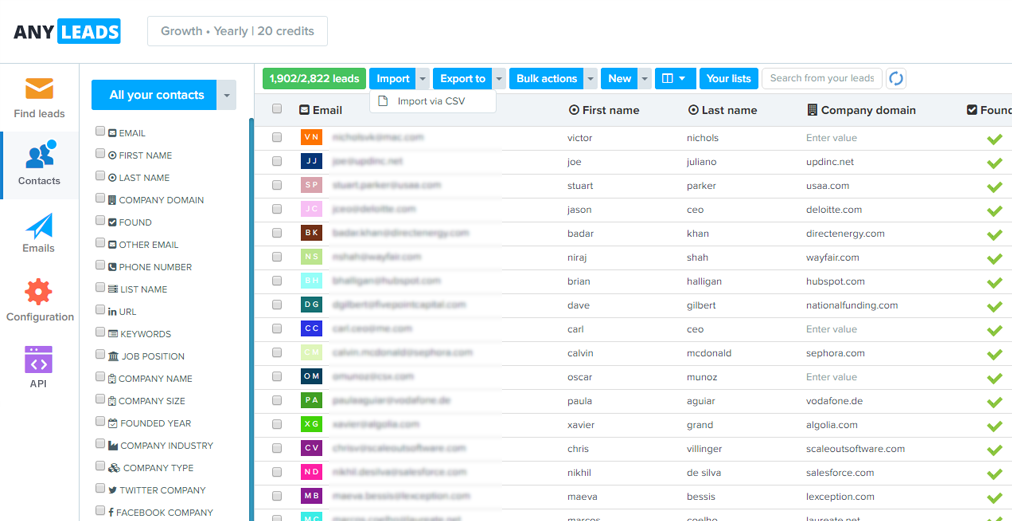
Task: Sort by the Company domain column header
Action: click(x=862, y=110)
